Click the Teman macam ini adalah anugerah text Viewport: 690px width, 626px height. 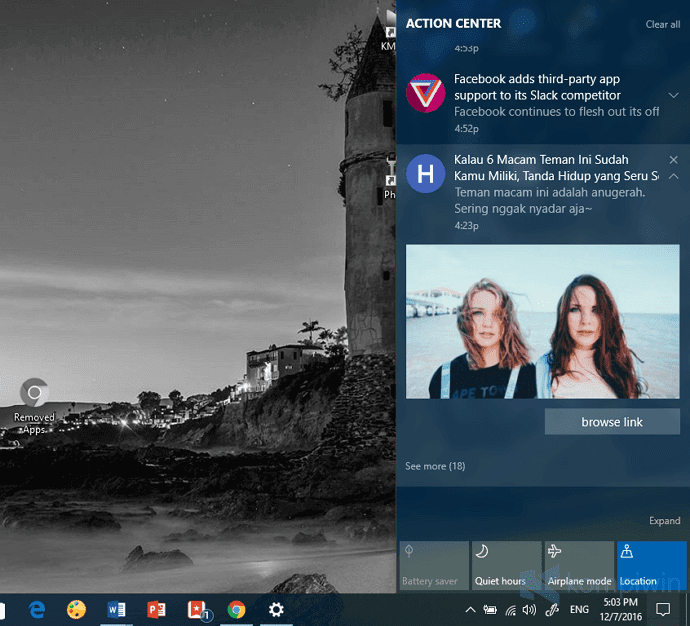pyautogui.click(x=550, y=192)
